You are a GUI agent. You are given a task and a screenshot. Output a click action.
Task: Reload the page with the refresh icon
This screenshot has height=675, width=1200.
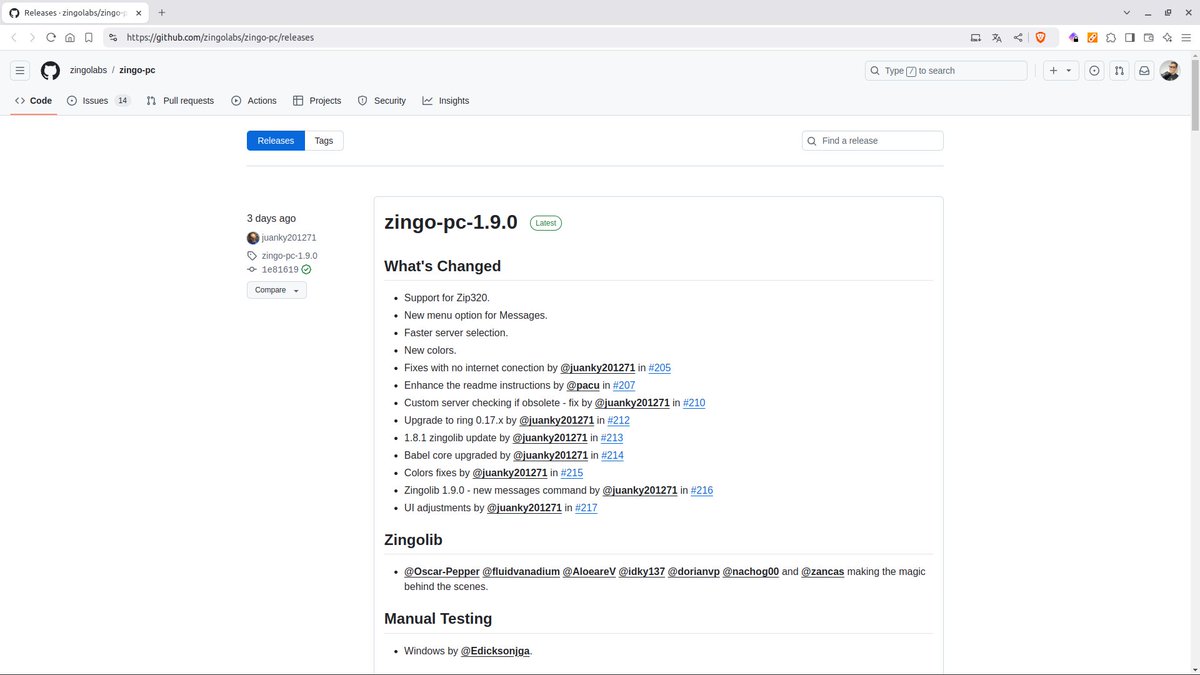pos(51,37)
